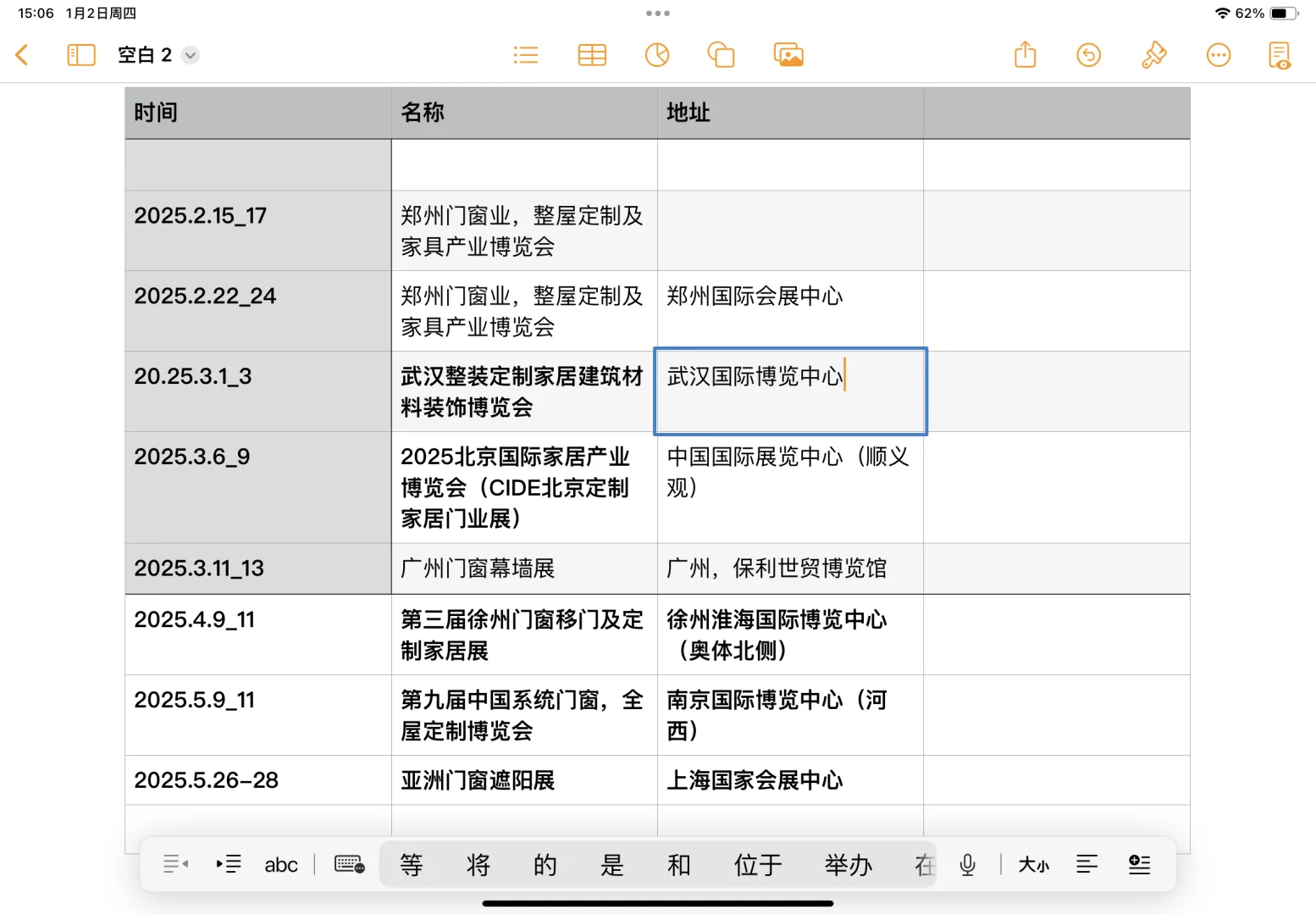The width and height of the screenshot is (1316, 915).
Task: Switch keyboard to abc input
Action: (x=281, y=865)
